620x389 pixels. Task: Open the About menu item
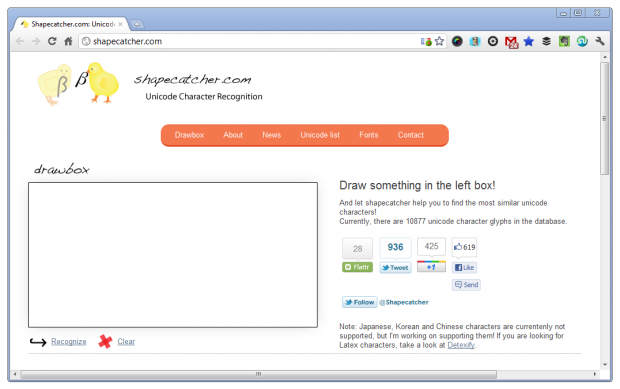point(233,135)
